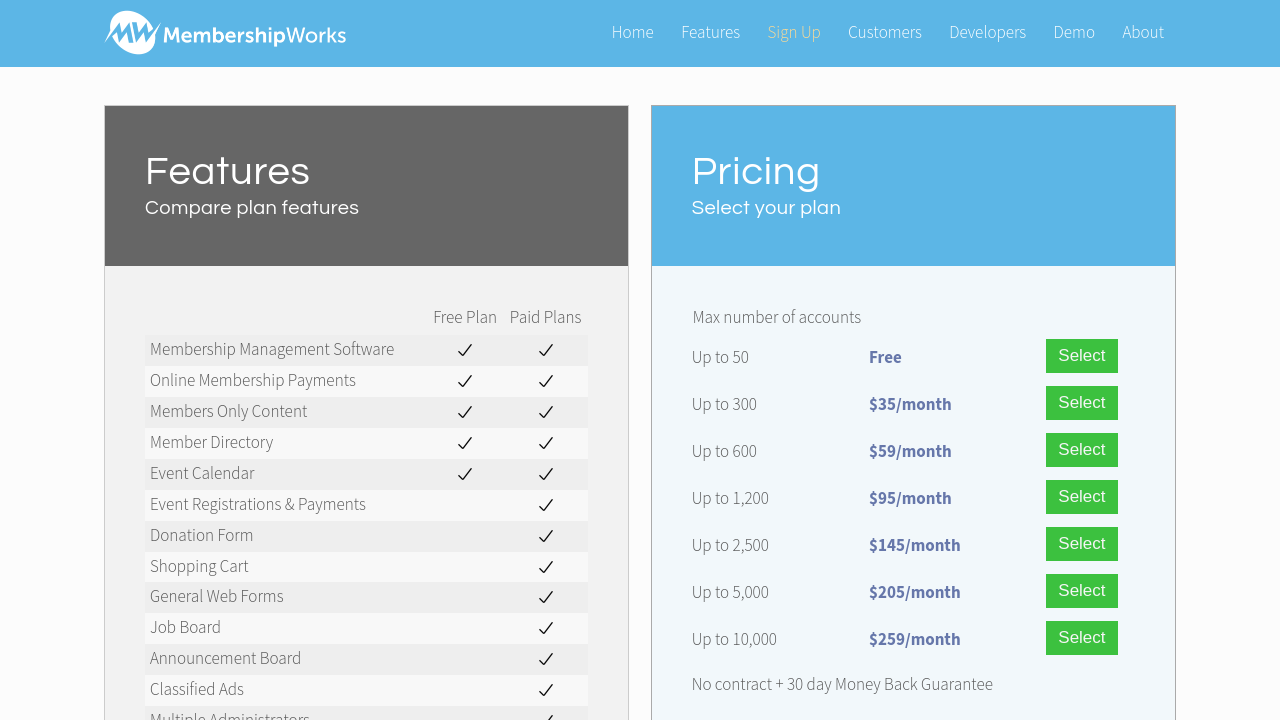Pick the $95/month plan for 1,200 accounts
The image size is (1280, 720).
coord(1081,497)
